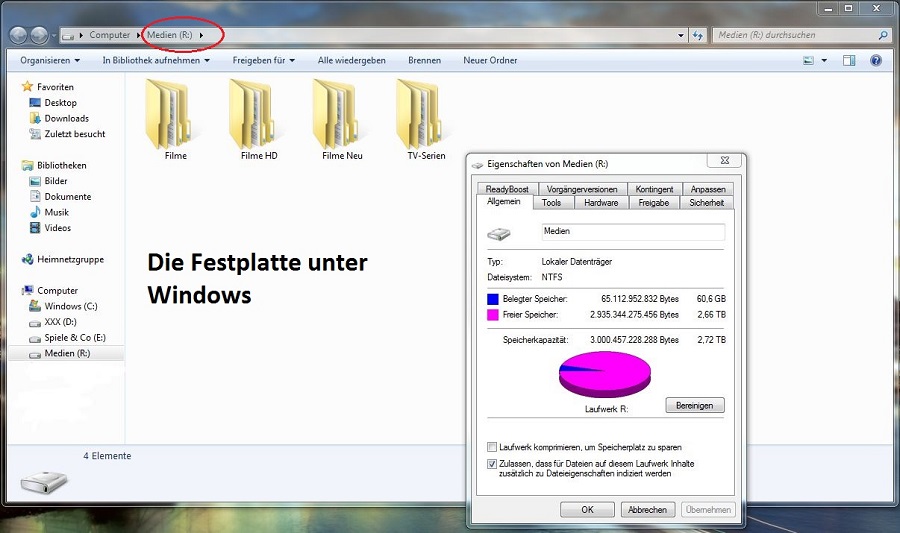Click the Windows (C:) drive icon
The width and height of the screenshot is (900, 533).
coord(35,306)
